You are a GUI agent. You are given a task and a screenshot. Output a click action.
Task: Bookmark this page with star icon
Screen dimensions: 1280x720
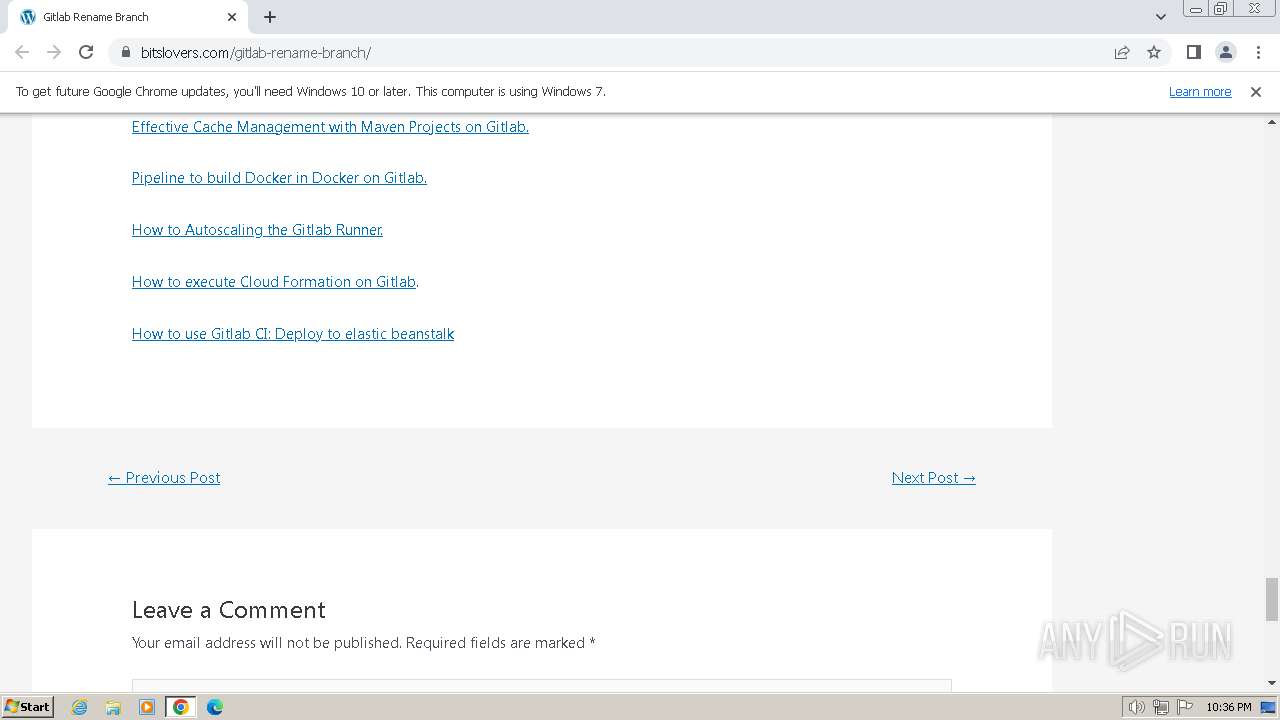click(x=1154, y=52)
